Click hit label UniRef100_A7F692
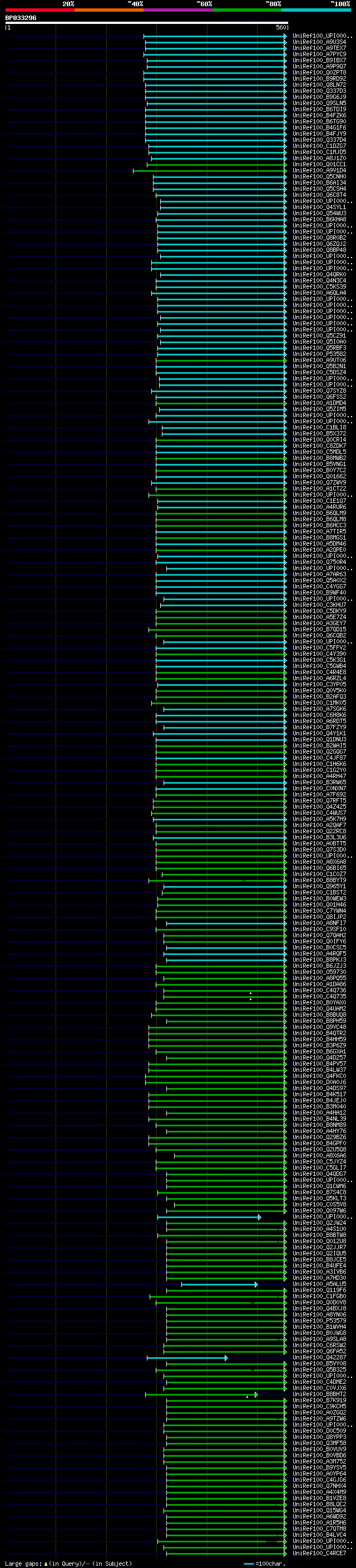The image size is (356, 1568). tap(319, 795)
